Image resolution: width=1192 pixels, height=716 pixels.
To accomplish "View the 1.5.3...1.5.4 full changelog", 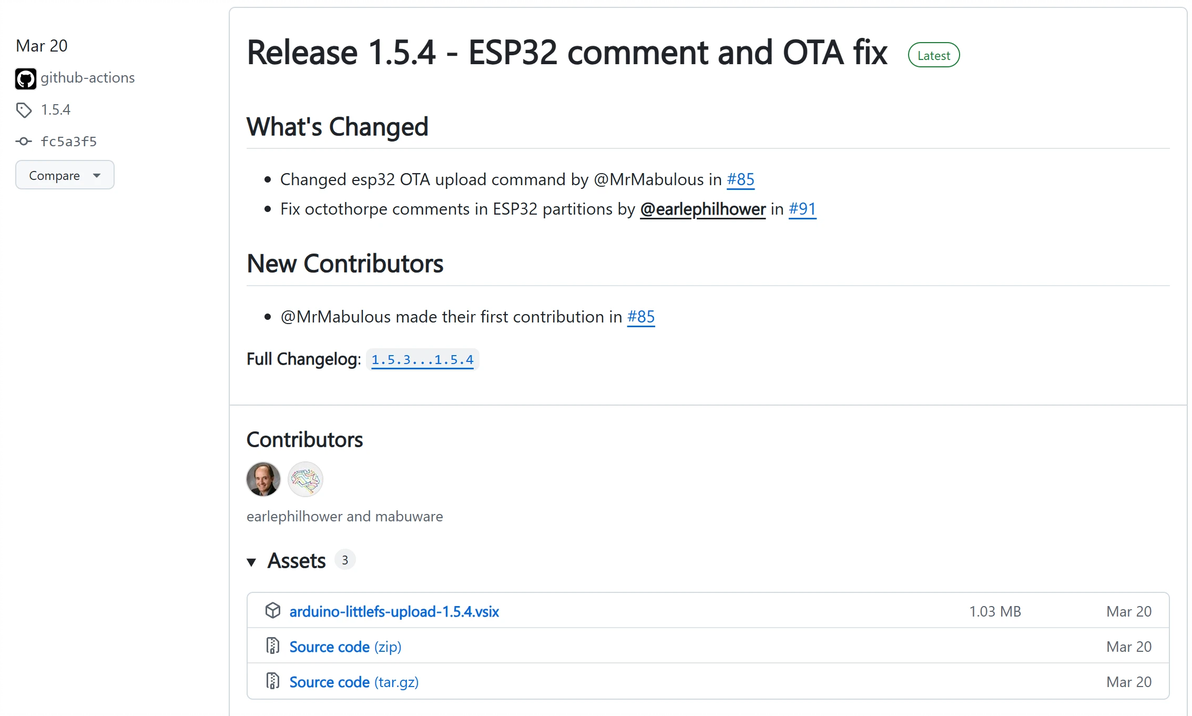I will [x=422, y=360].
